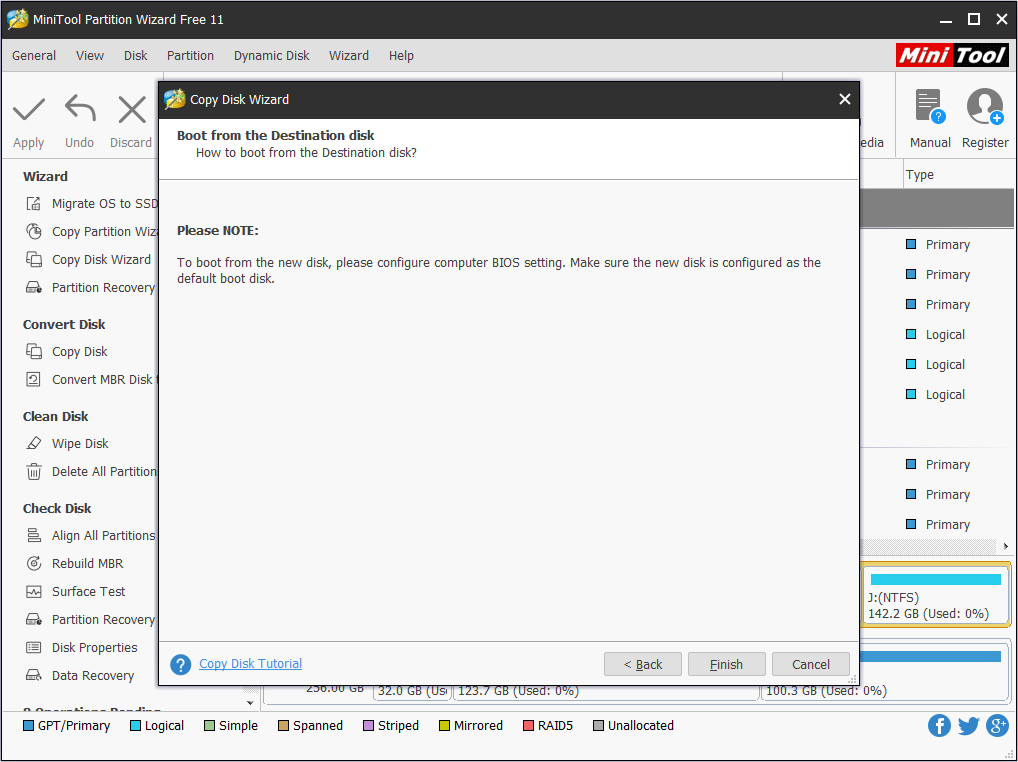Click the Discard X icon
The height and width of the screenshot is (762, 1018).
point(132,110)
